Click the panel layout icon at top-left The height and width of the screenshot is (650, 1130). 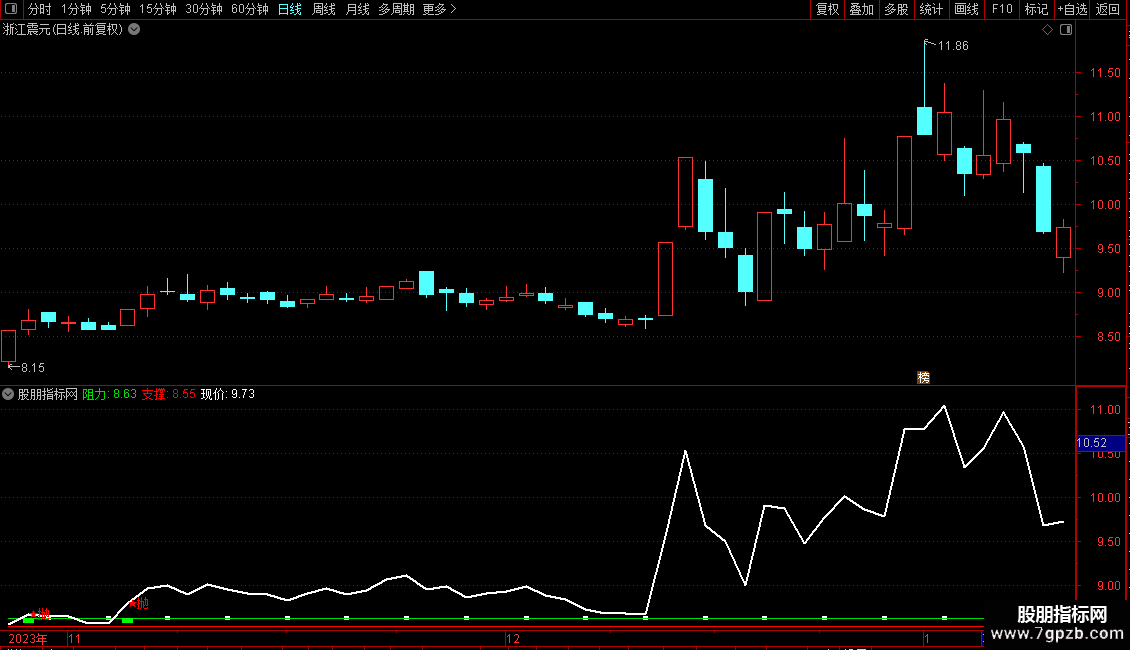(11, 9)
